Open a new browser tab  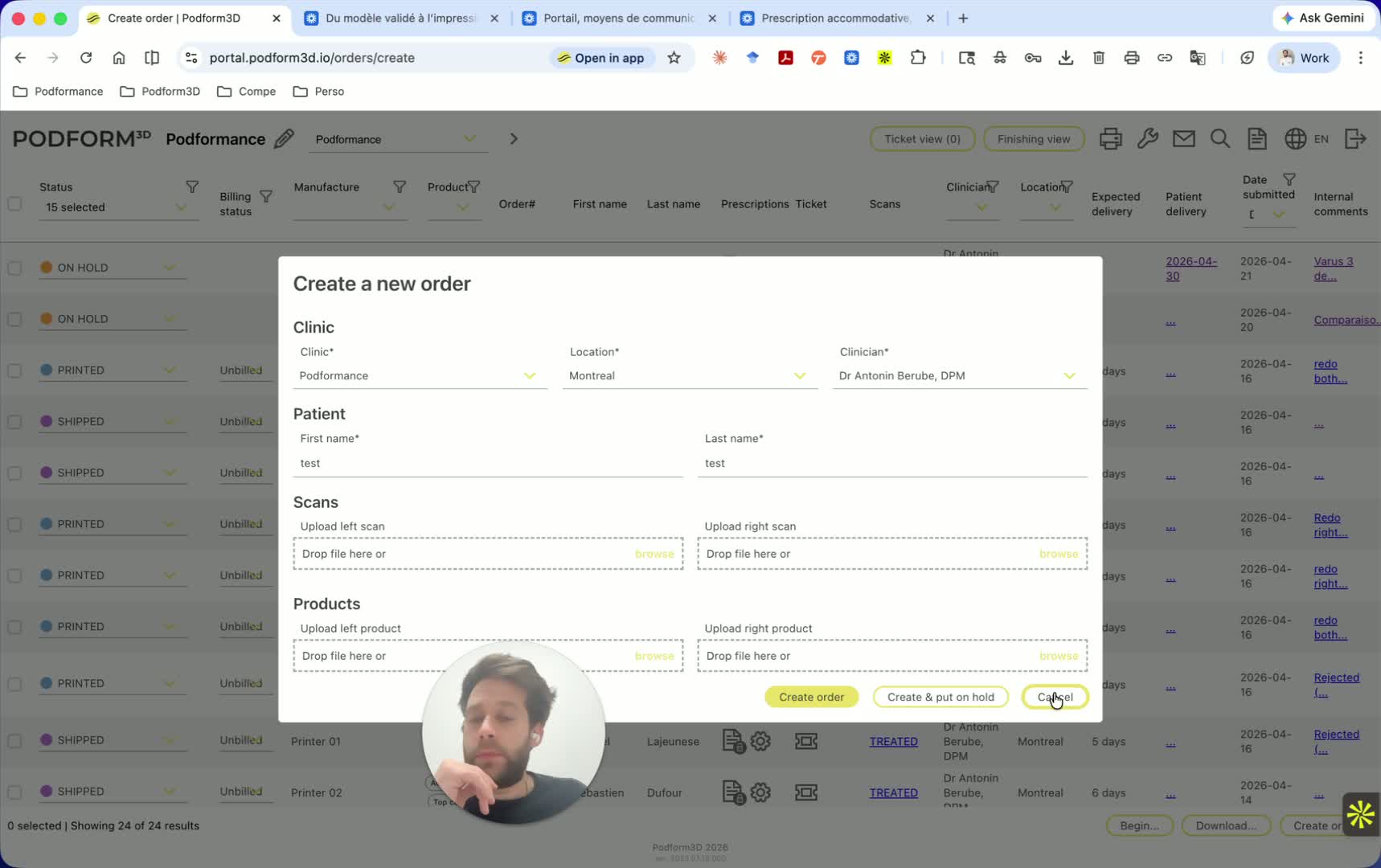point(963,18)
